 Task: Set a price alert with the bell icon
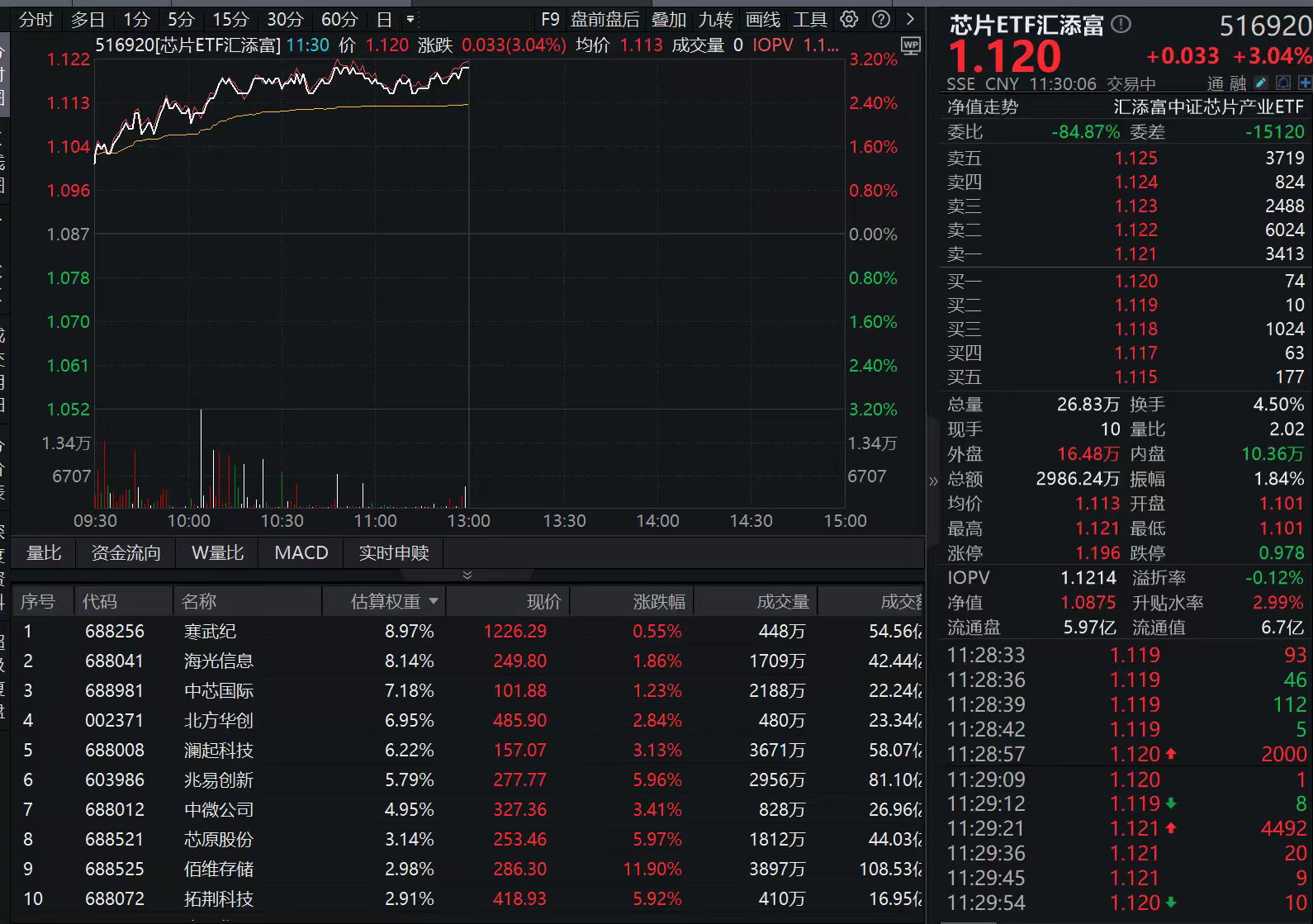point(1282,83)
